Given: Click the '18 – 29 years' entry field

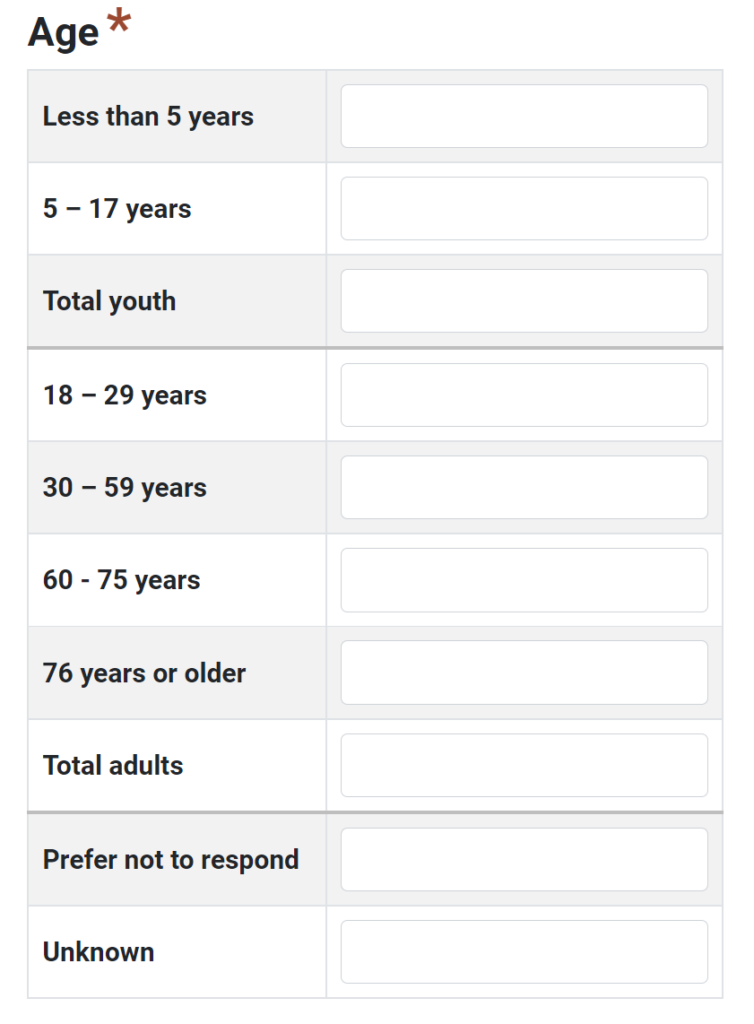Looking at the screenshot, I should pos(524,395).
